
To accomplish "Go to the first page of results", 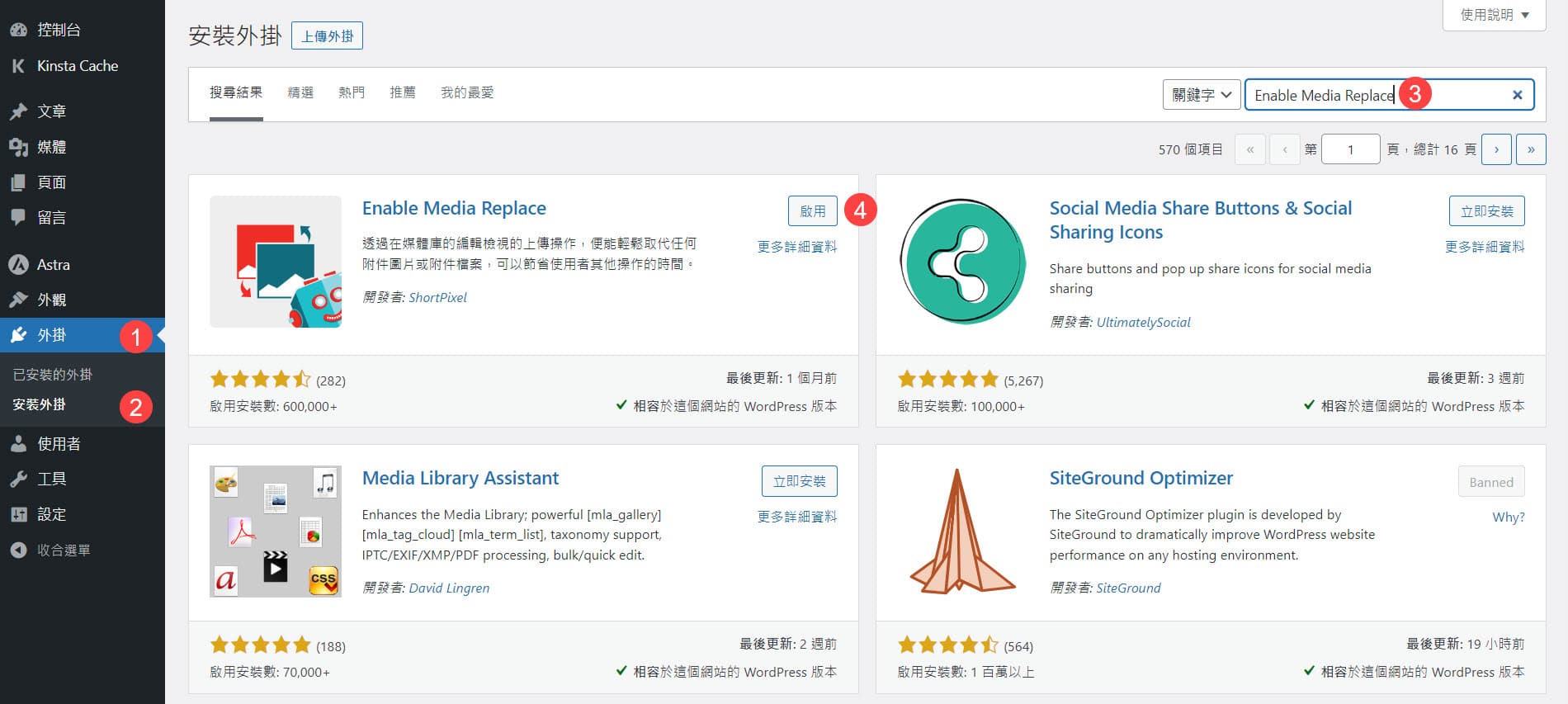I will [x=1250, y=149].
